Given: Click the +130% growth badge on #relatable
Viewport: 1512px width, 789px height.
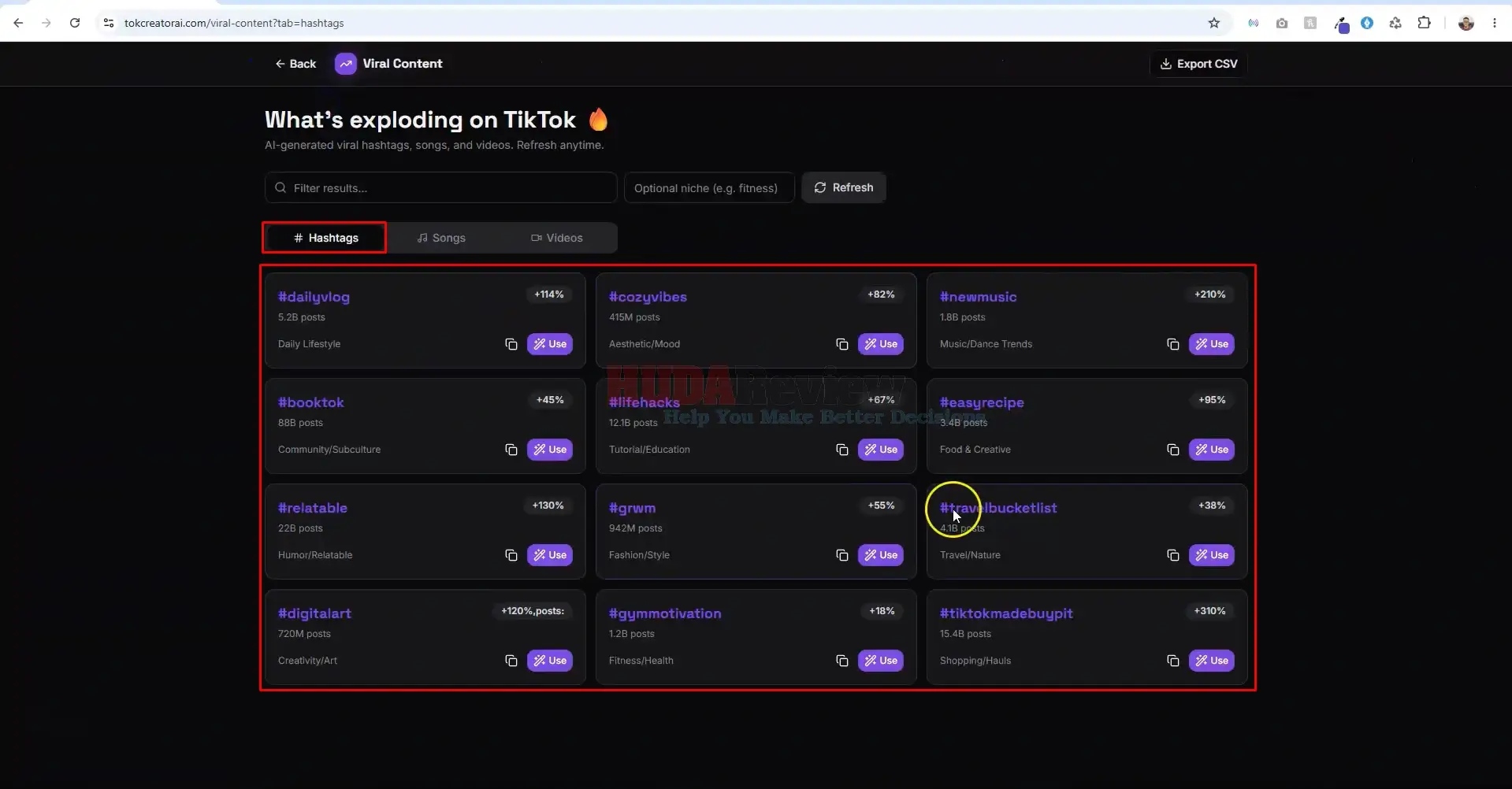Looking at the screenshot, I should point(548,506).
